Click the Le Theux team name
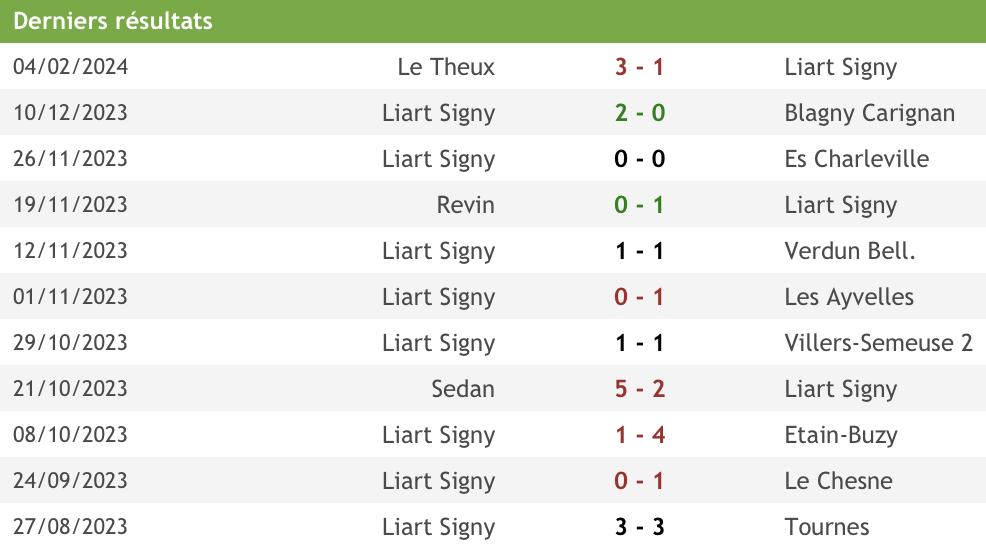 pos(446,67)
